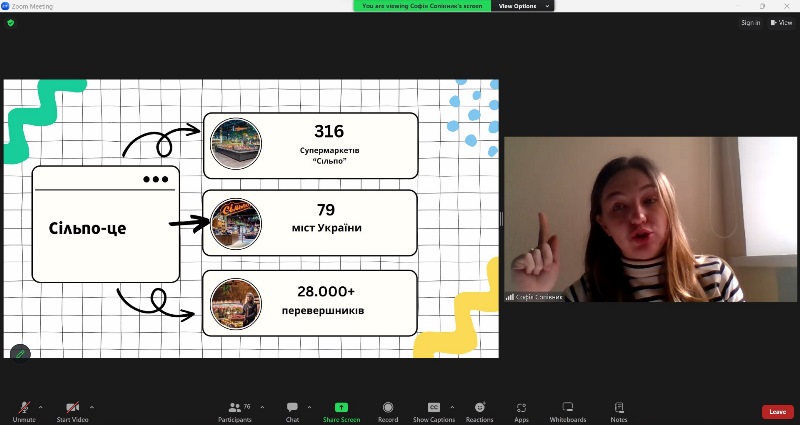Click the circular Сільпо storefront photo
800x425 pixels.
coord(236,223)
